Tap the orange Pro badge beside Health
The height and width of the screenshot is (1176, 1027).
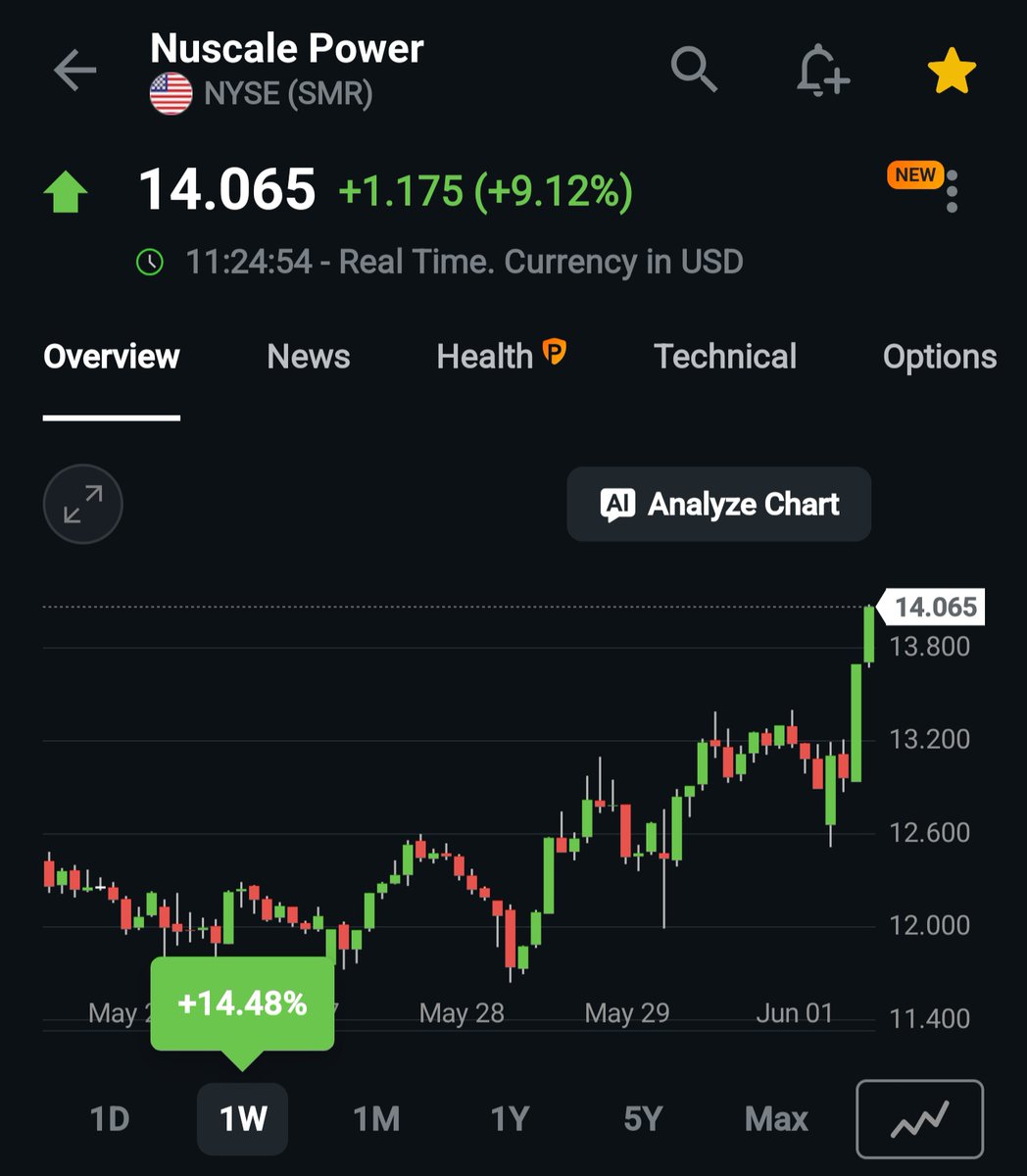click(x=554, y=351)
